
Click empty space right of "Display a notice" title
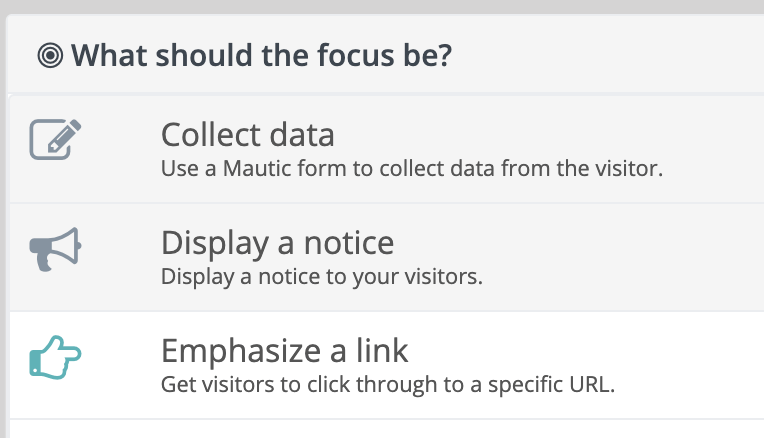(x=580, y=243)
